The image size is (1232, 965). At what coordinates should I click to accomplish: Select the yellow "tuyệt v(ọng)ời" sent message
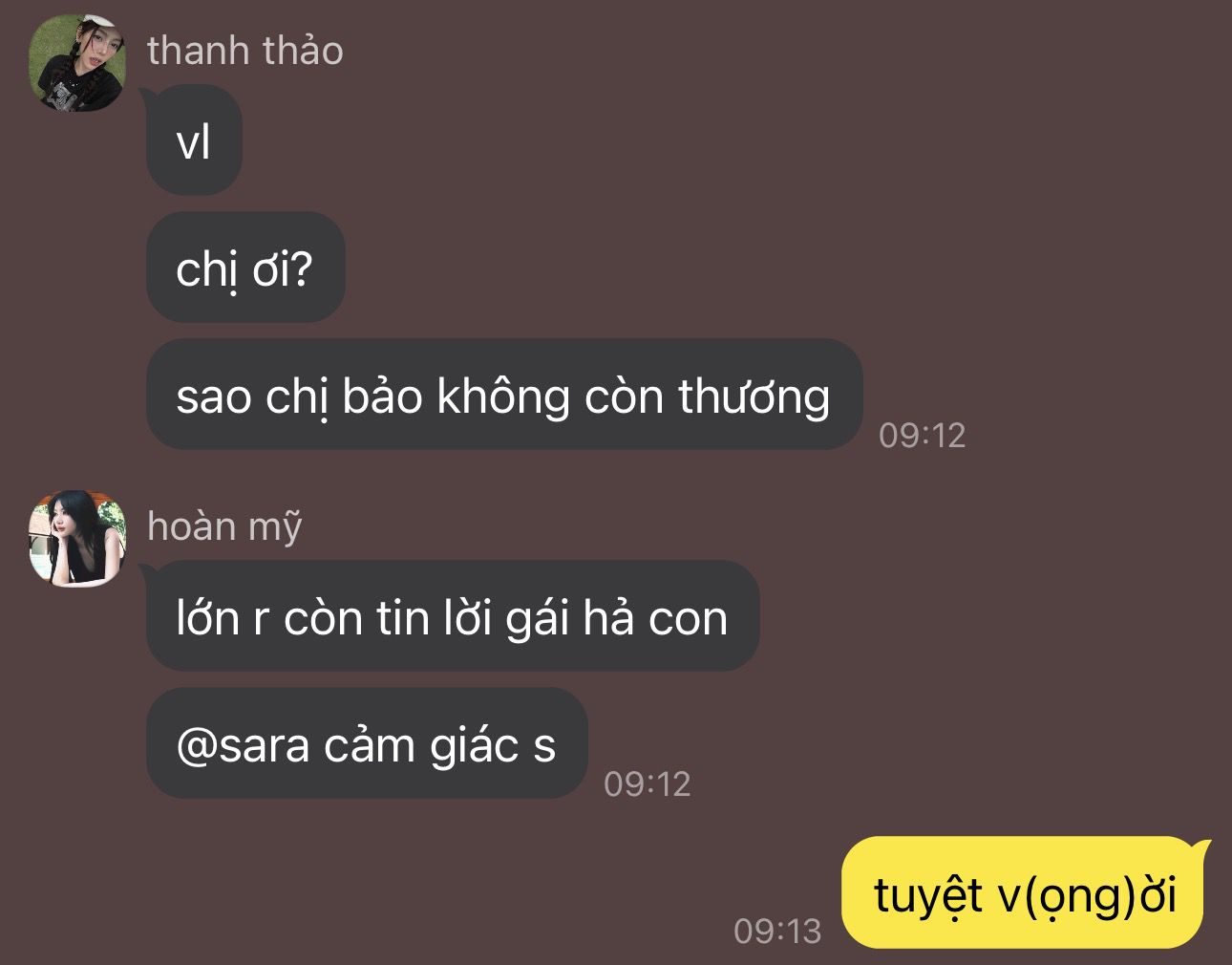[1024, 892]
